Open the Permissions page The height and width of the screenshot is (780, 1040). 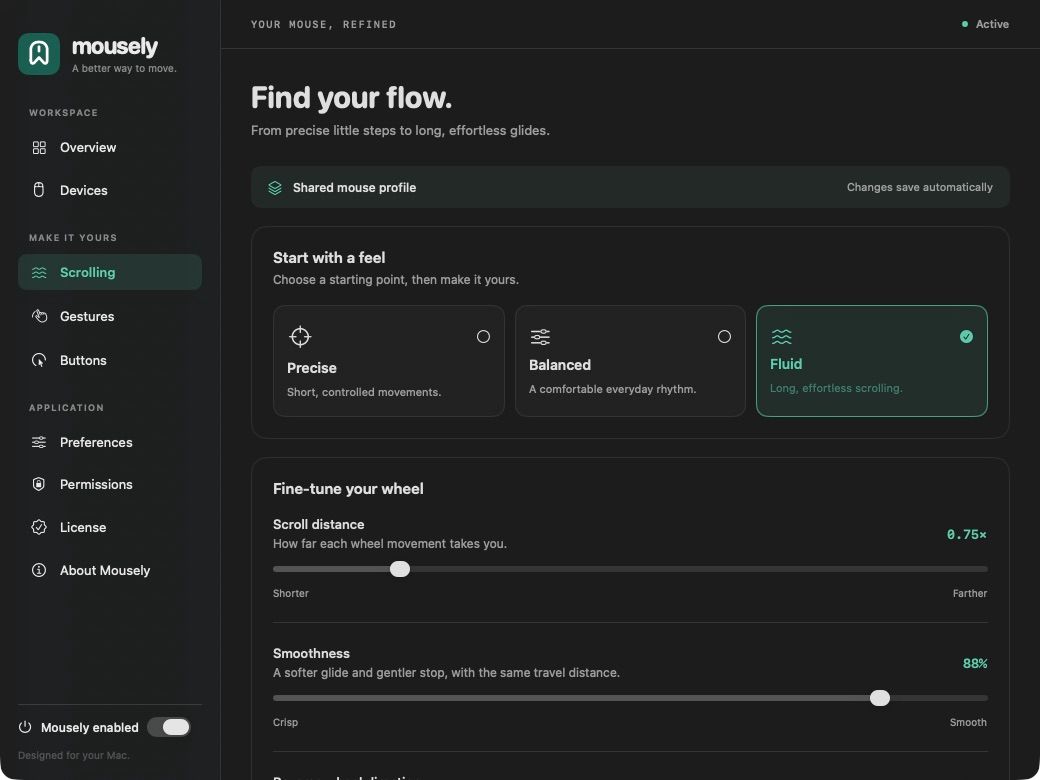tap(109, 484)
